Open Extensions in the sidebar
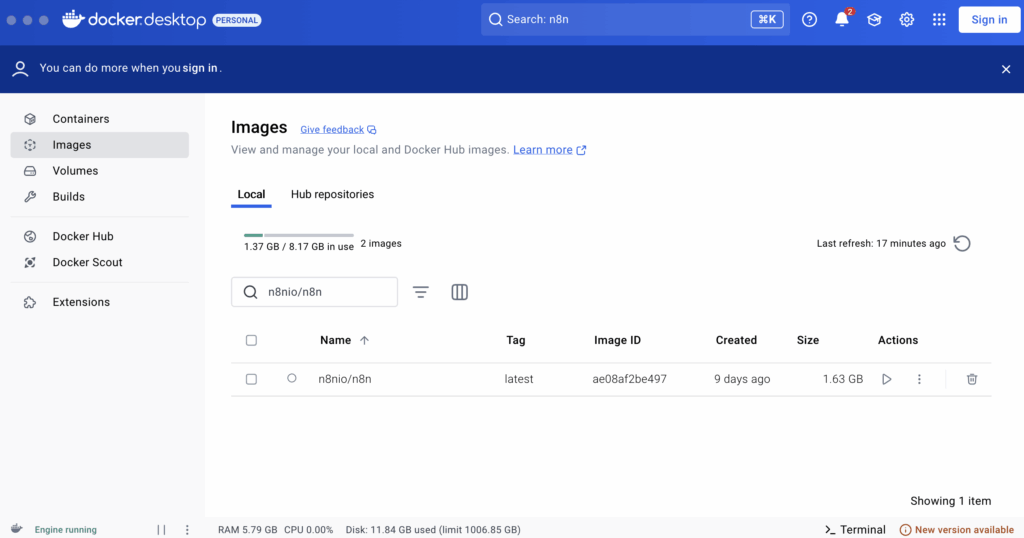This screenshot has width=1024, height=538. coord(99,302)
